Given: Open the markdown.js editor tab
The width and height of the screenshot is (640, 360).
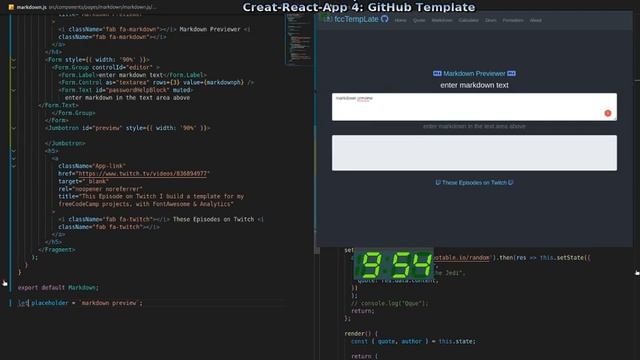Looking at the screenshot, I should pyautogui.click(x=31, y=7).
